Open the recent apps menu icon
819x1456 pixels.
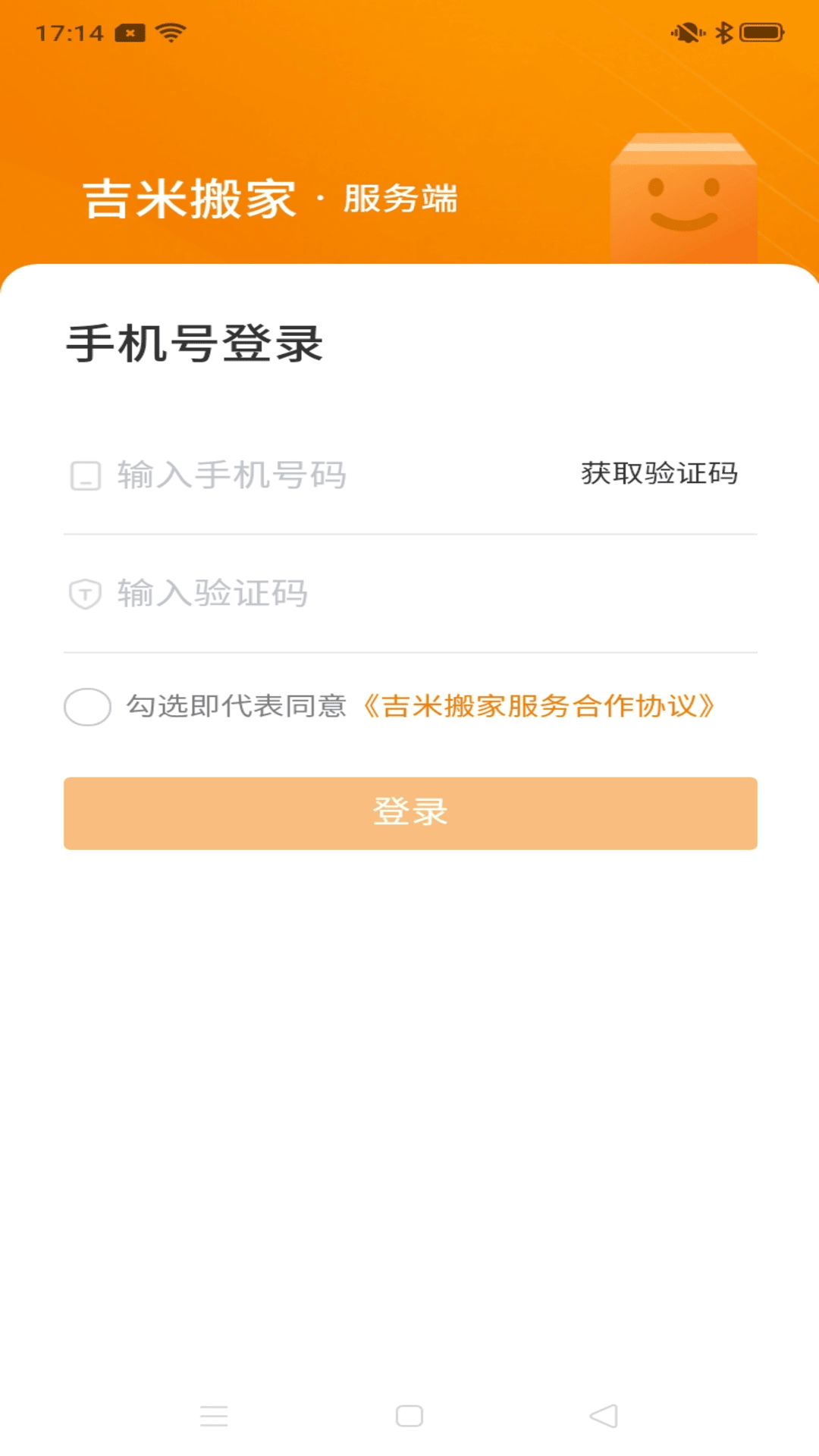click(x=214, y=1416)
